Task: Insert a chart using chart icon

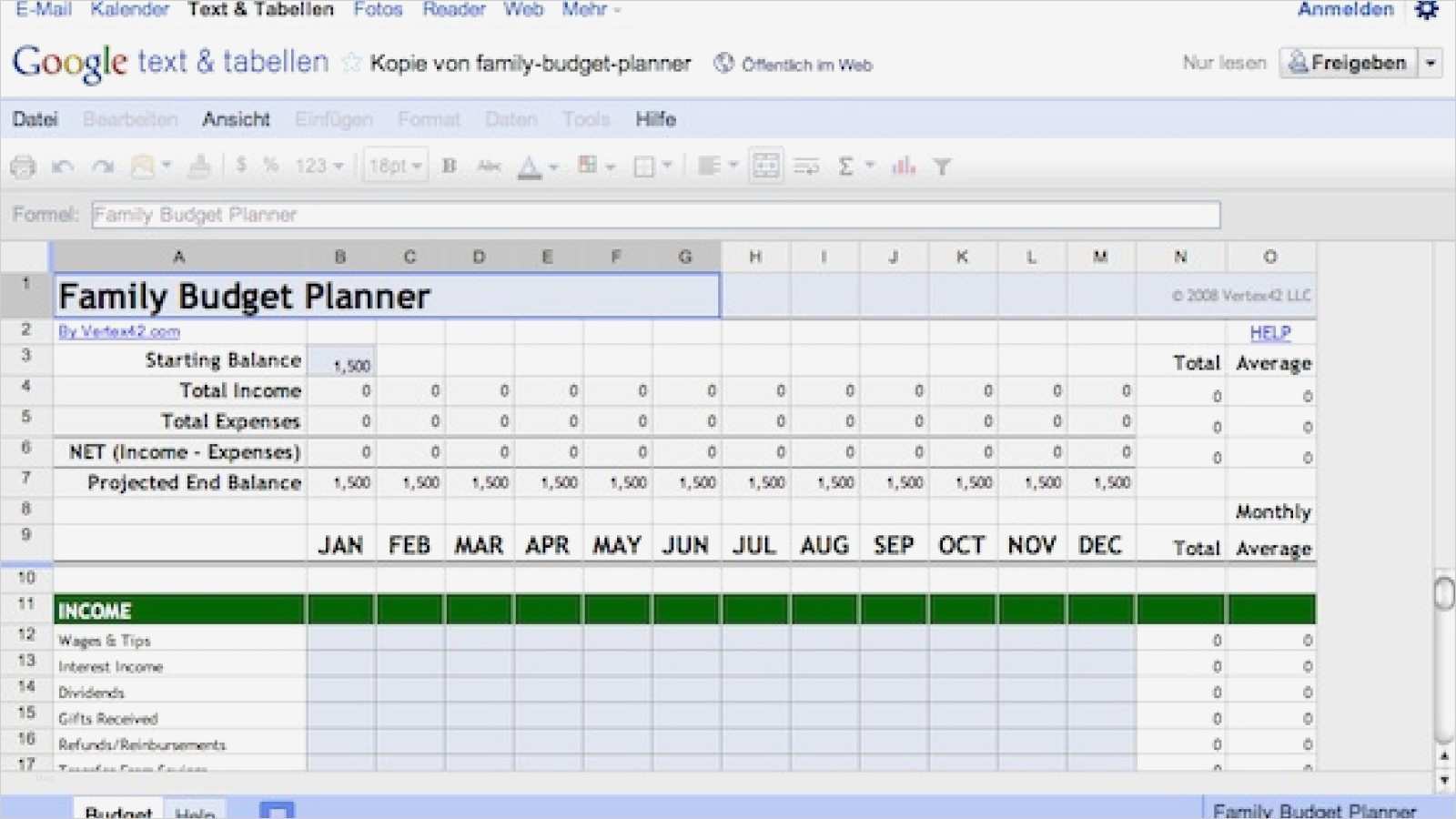Action: 904,166
